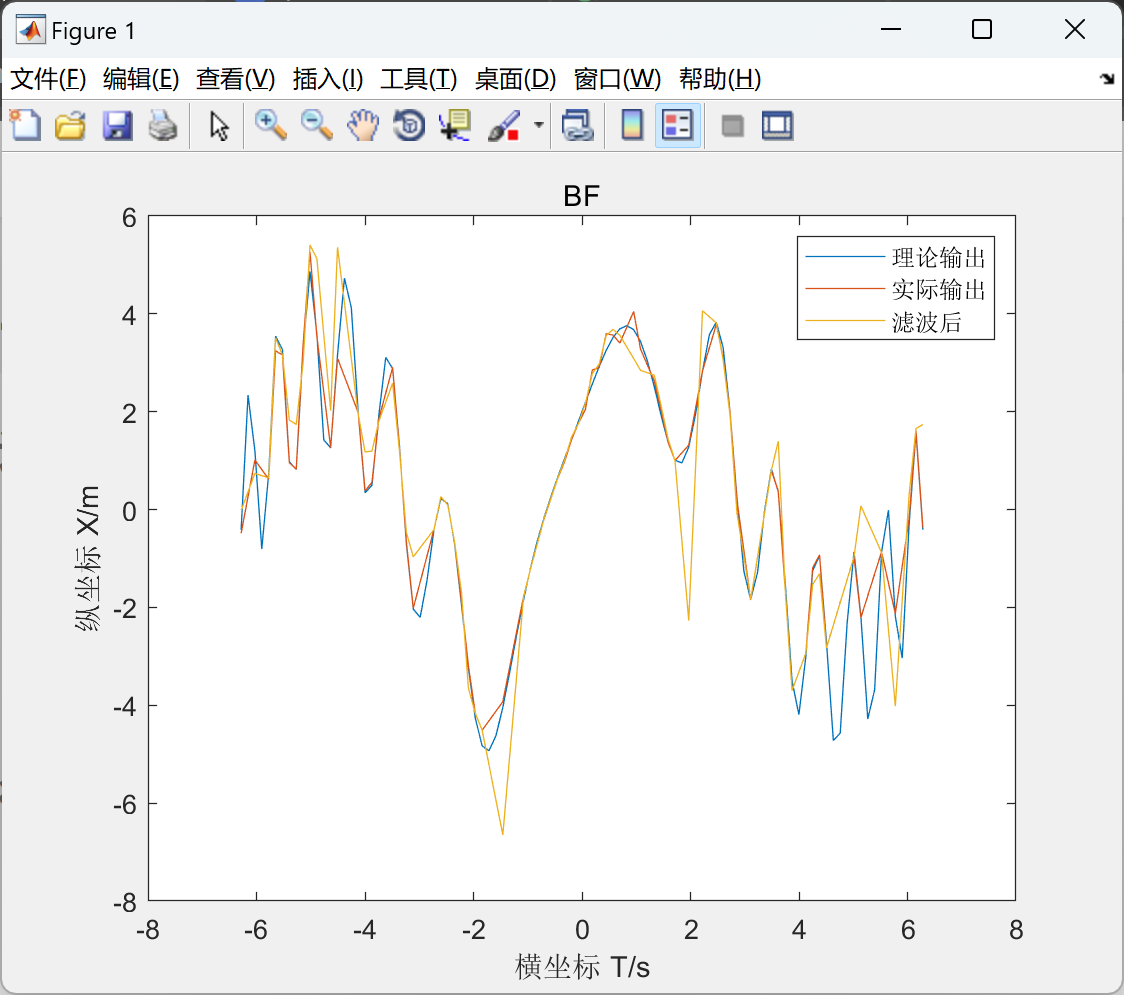Close the Figure 1 window
1124x995 pixels.
point(1075,29)
